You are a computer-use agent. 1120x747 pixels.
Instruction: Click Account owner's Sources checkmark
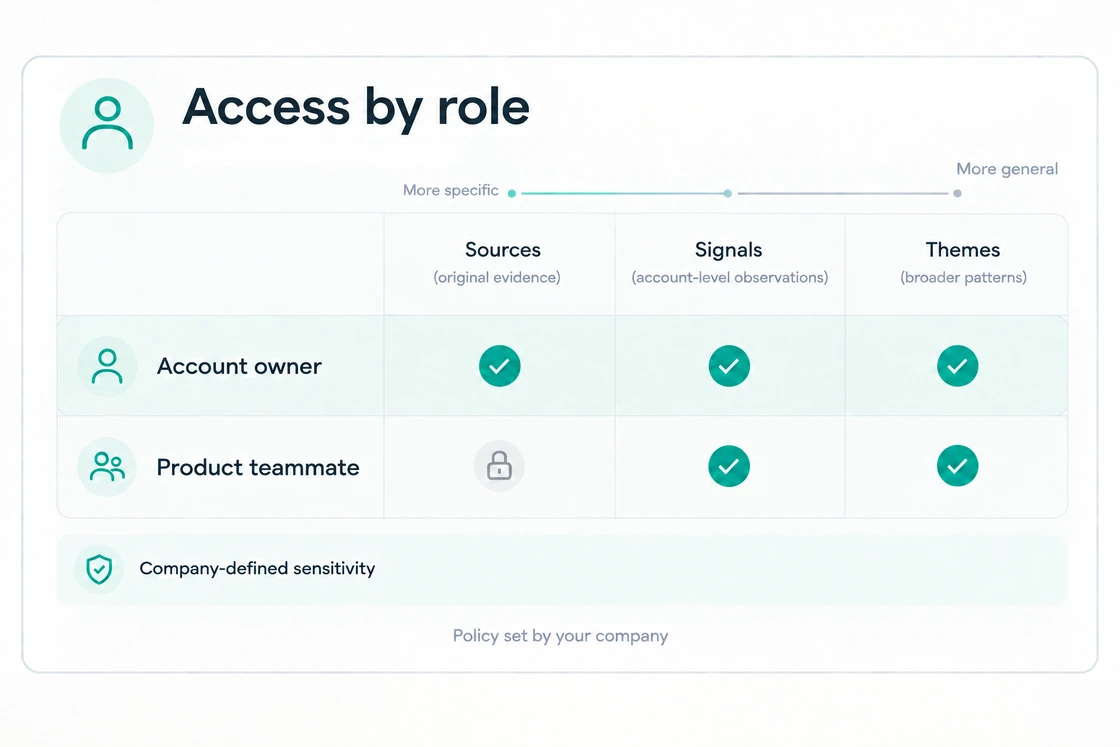click(x=500, y=366)
